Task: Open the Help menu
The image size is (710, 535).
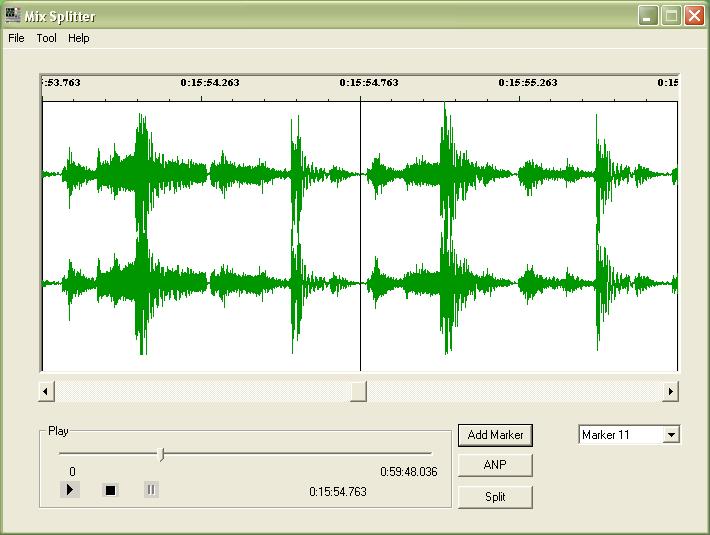Action: click(79, 38)
